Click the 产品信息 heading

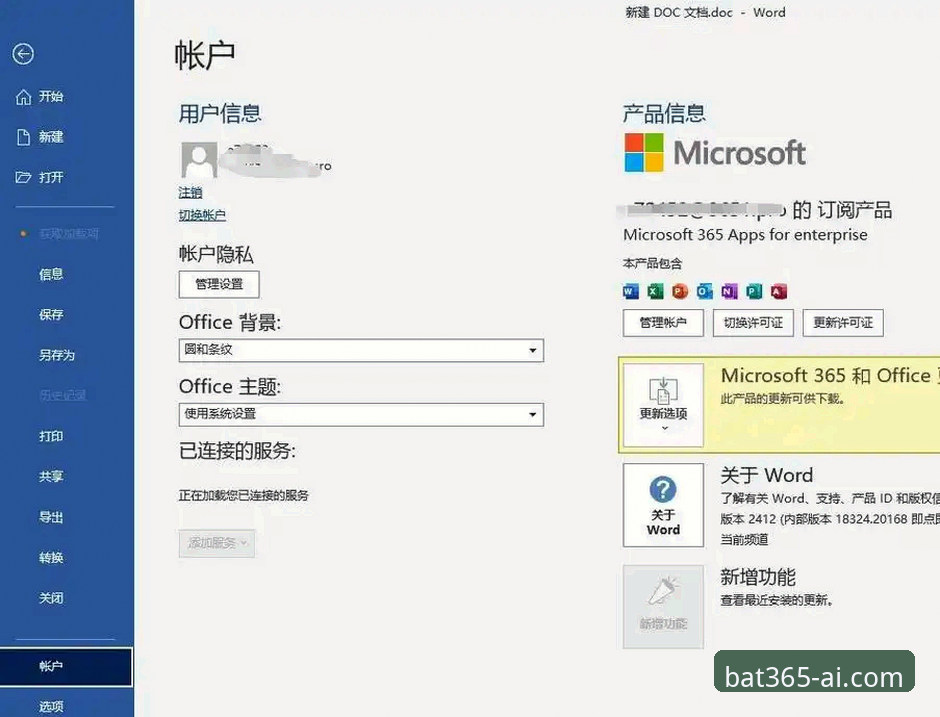click(664, 113)
